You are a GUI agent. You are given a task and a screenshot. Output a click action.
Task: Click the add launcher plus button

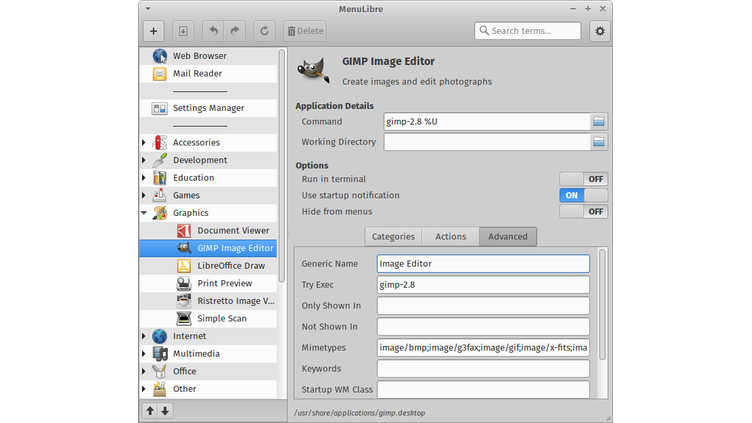154,31
